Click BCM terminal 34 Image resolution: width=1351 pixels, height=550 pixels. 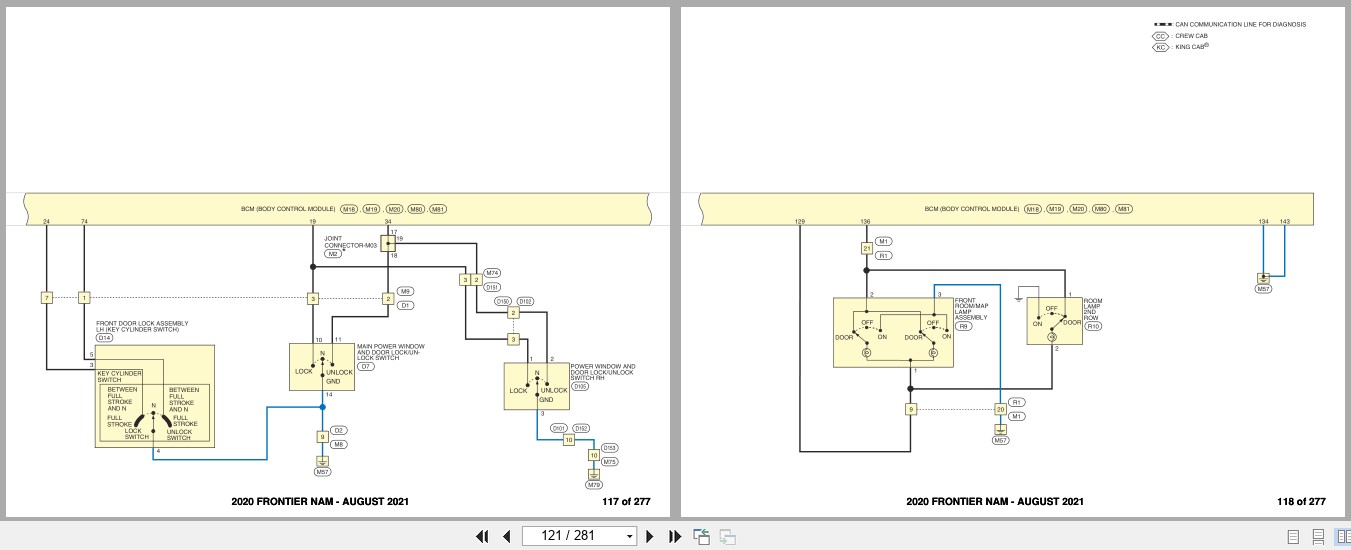point(388,220)
